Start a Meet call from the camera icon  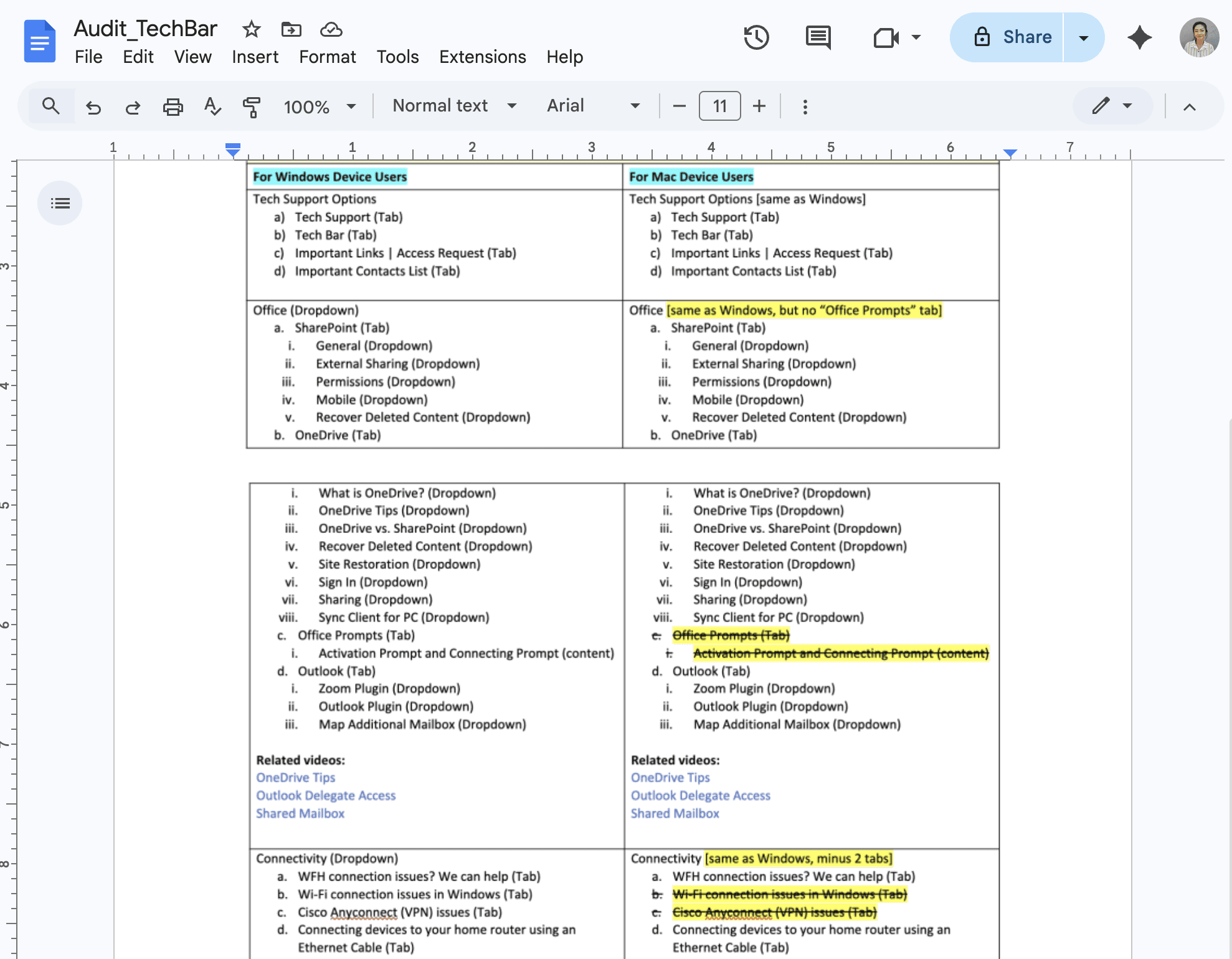click(x=885, y=37)
